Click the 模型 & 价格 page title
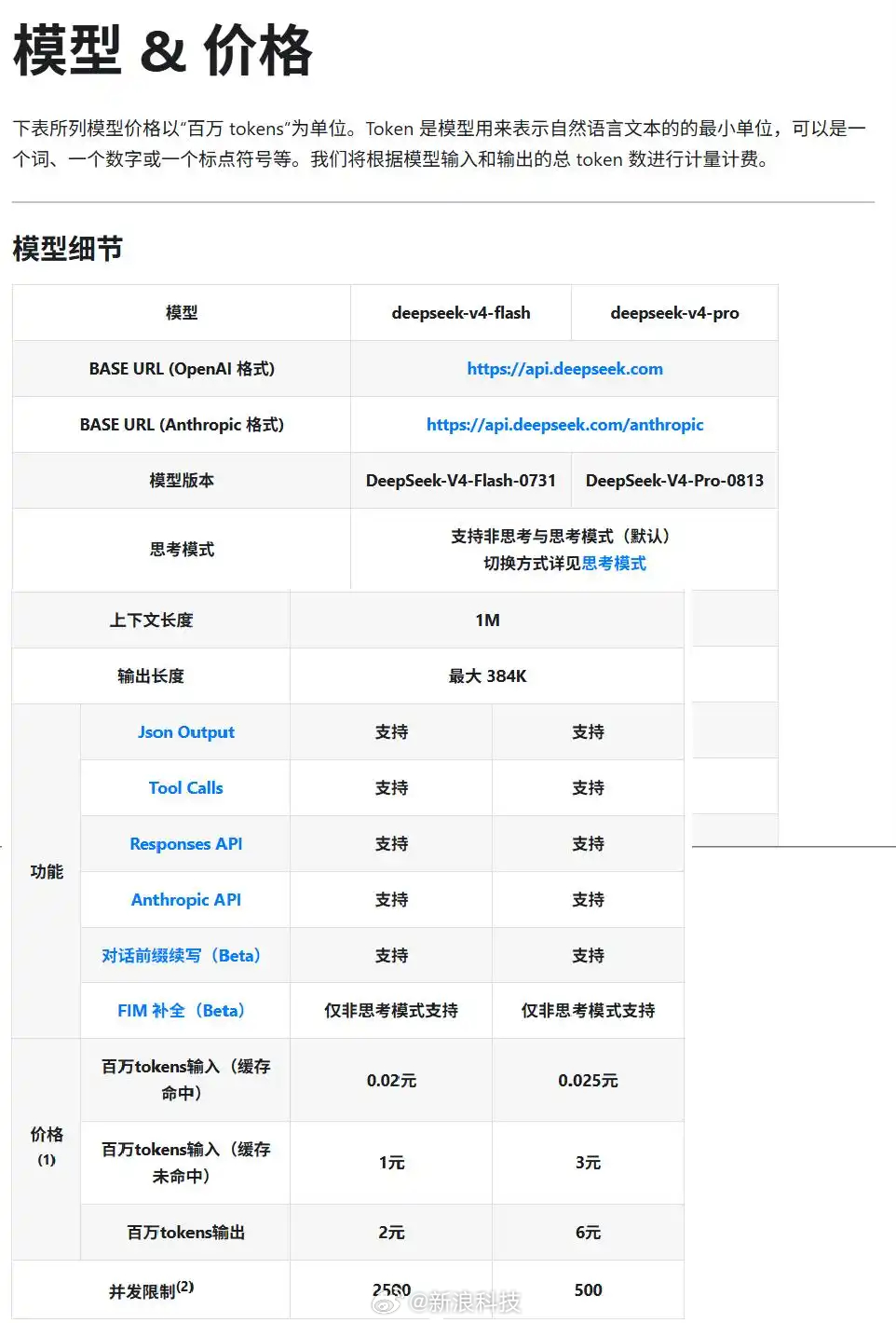The height and width of the screenshot is (1323, 896). point(163,50)
